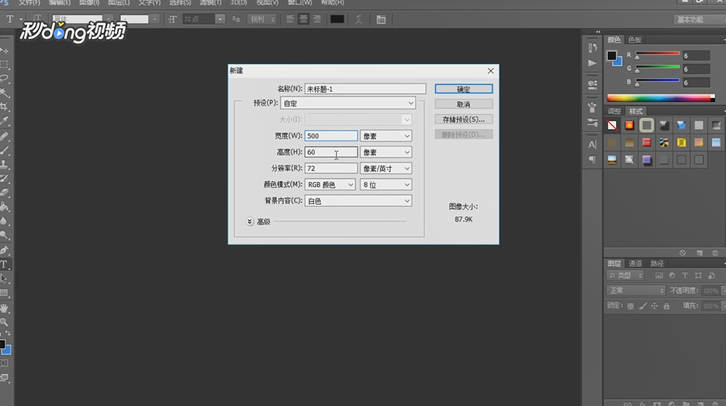Click the 确定 OK button
The image size is (726, 406).
click(463, 89)
